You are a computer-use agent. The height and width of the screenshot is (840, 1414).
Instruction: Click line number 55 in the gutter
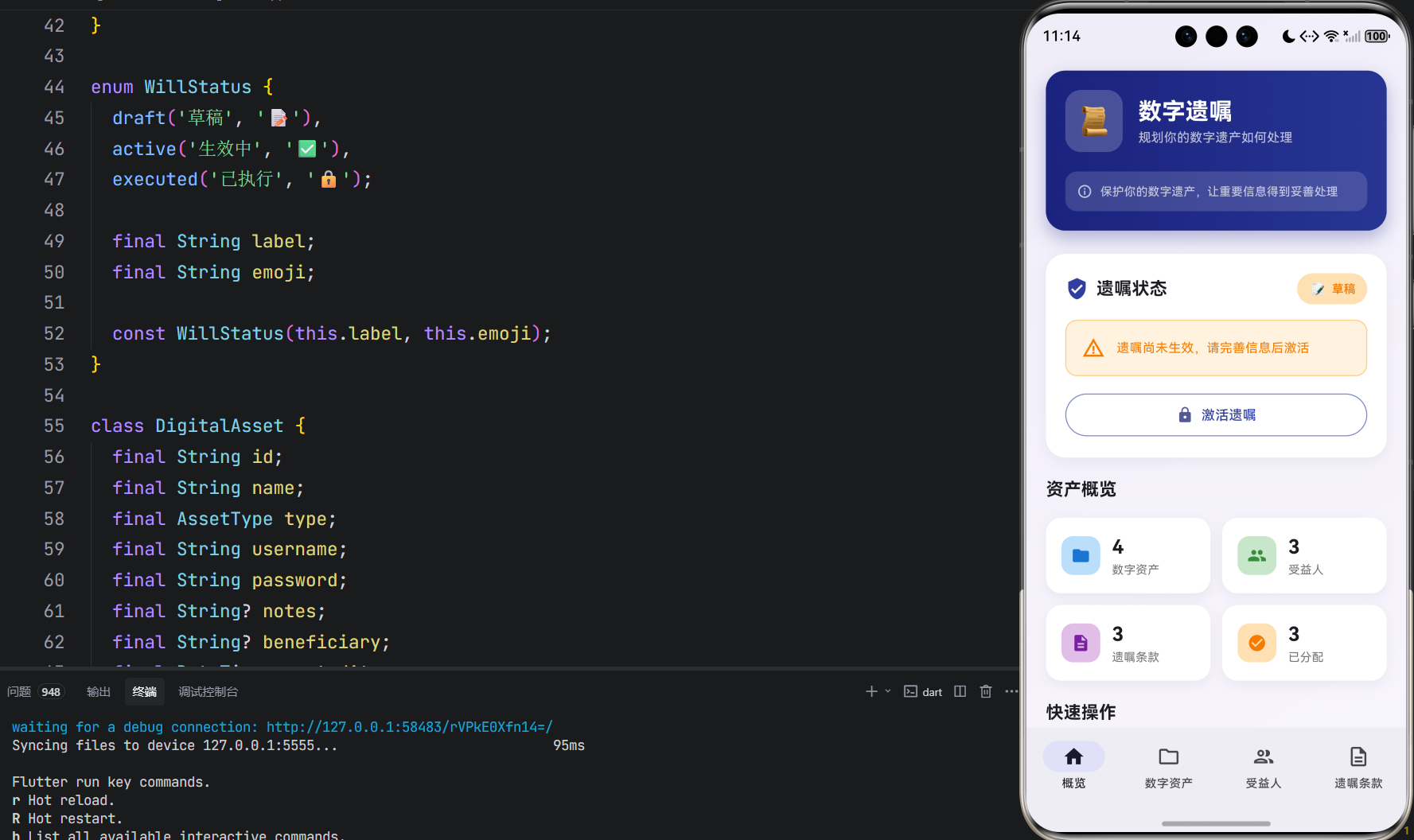pos(54,426)
